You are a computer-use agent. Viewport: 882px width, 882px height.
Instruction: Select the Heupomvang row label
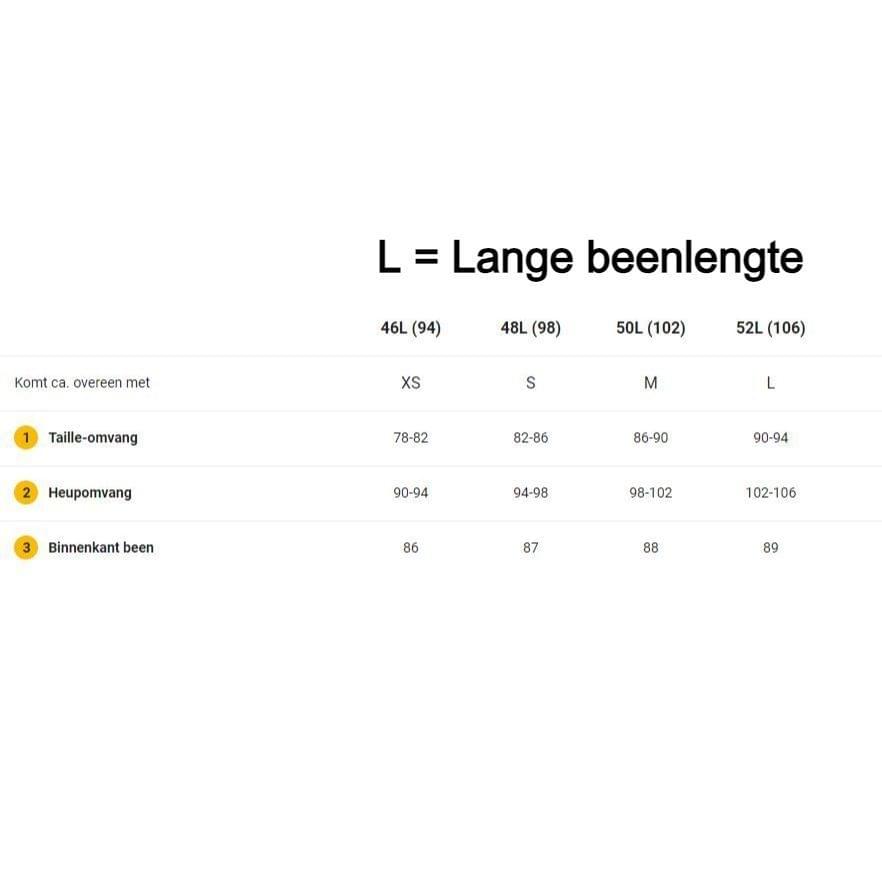(x=90, y=493)
